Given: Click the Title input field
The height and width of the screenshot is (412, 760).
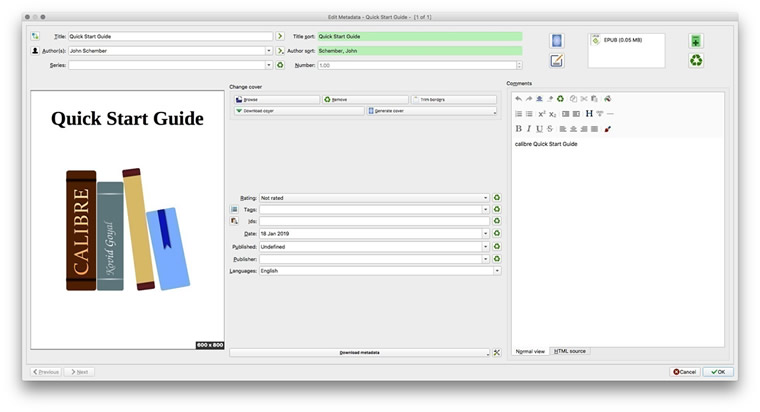Looking at the screenshot, I should point(170,36).
